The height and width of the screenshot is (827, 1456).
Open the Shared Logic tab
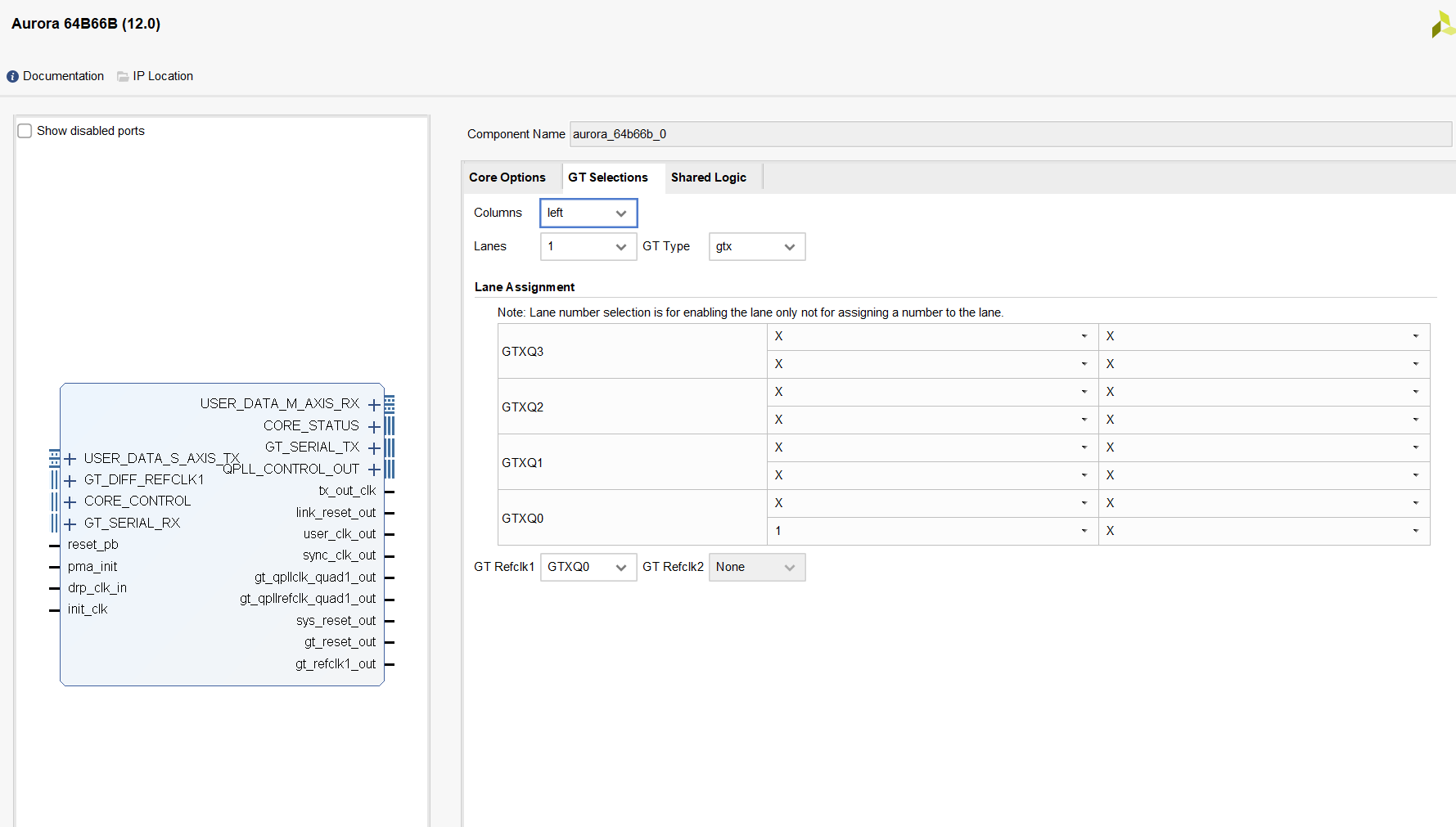click(709, 178)
